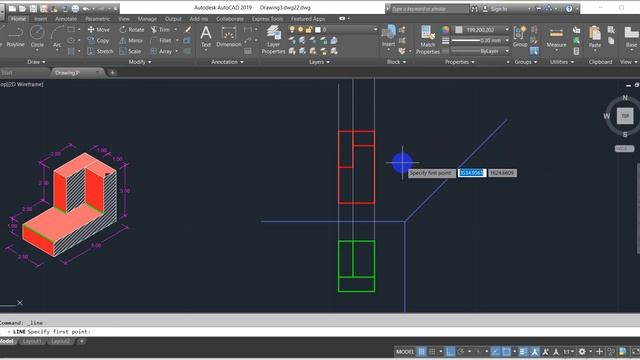Toggle the layer freeze sun icon
The height and width of the screenshot is (360, 640).
[x=300, y=29]
